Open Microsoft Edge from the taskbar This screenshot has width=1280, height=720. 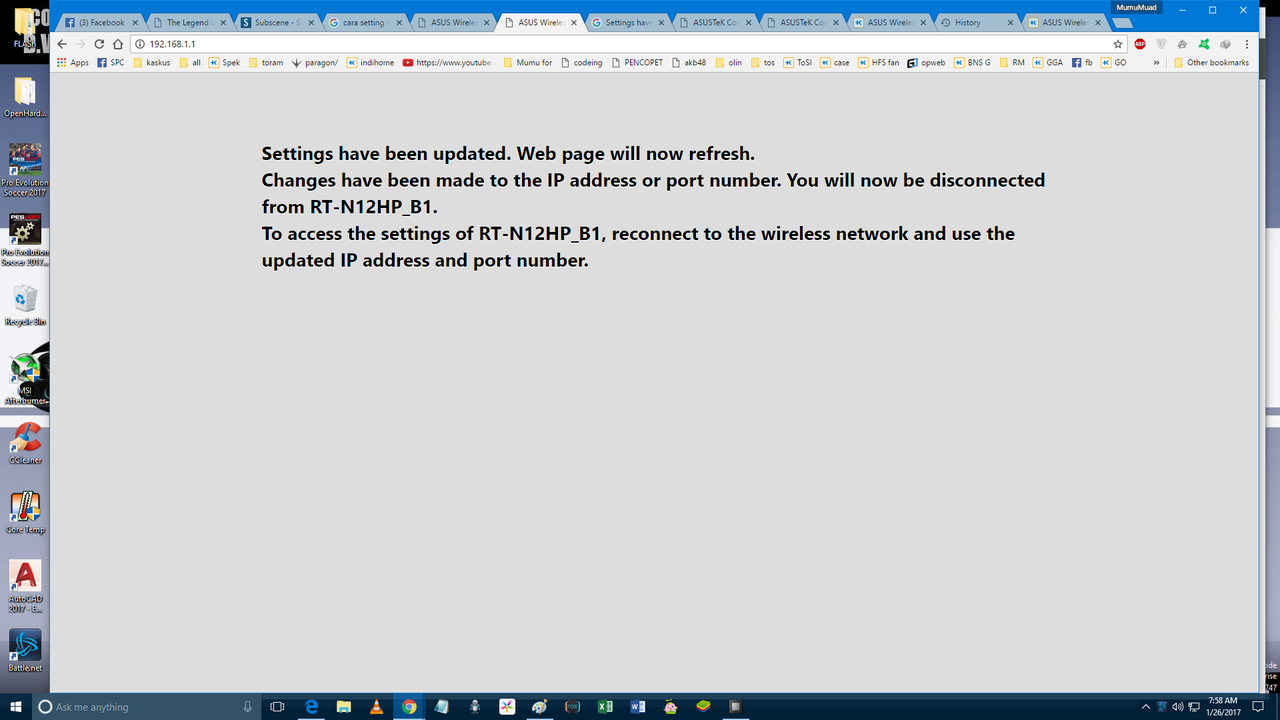[x=311, y=707]
